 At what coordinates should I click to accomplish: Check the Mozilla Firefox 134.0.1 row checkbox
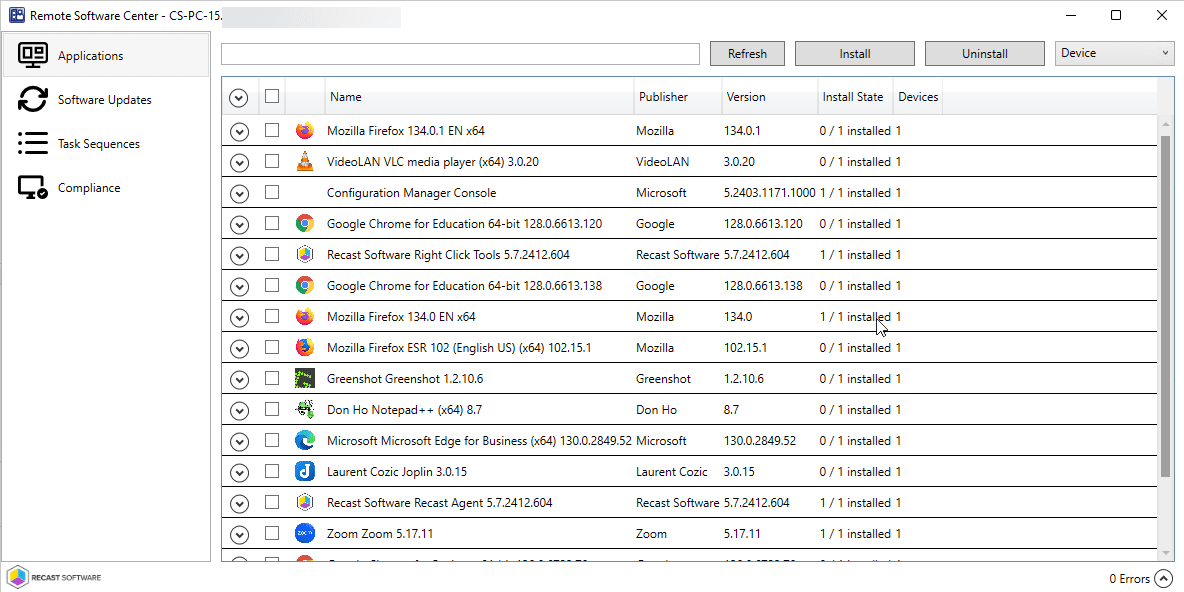(x=272, y=131)
